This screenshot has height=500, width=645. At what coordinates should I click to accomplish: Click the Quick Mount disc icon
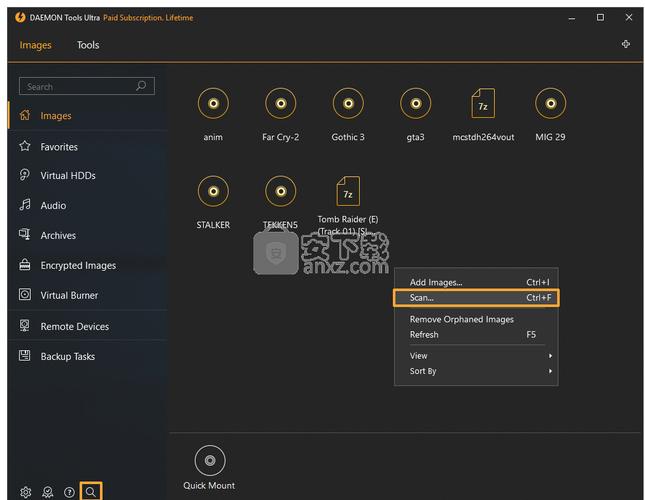point(210,460)
